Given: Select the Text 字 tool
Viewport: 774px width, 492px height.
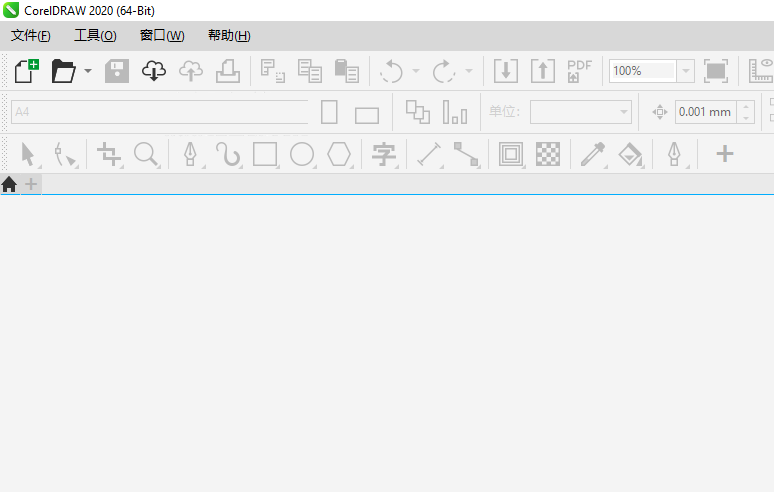Looking at the screenshot, I should (384, 154).
